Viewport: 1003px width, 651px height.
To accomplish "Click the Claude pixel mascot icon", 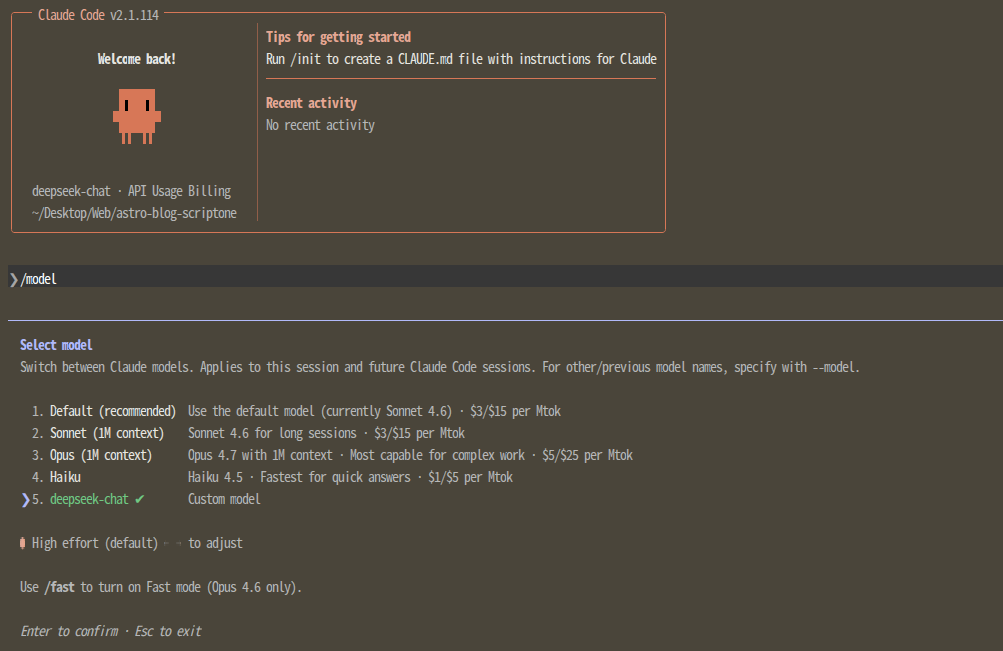I will (137, 114).
